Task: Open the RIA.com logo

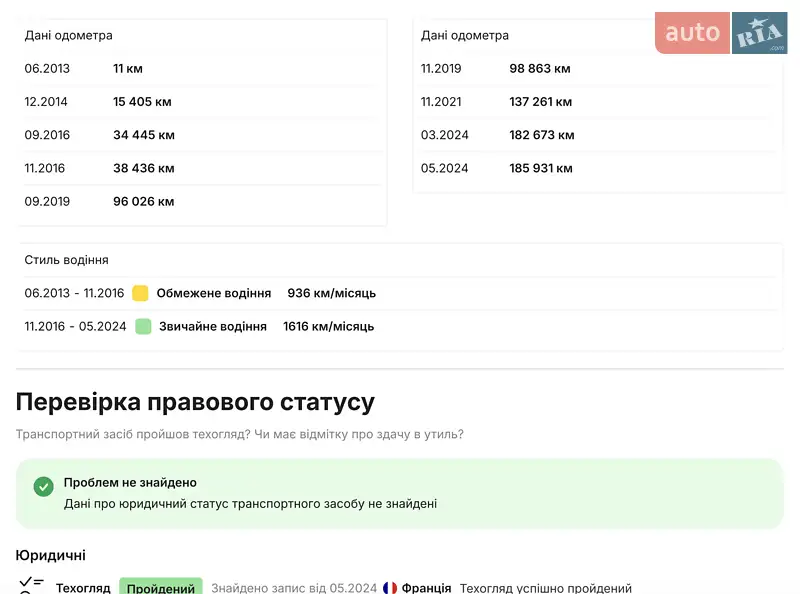Action: (759, 32)
